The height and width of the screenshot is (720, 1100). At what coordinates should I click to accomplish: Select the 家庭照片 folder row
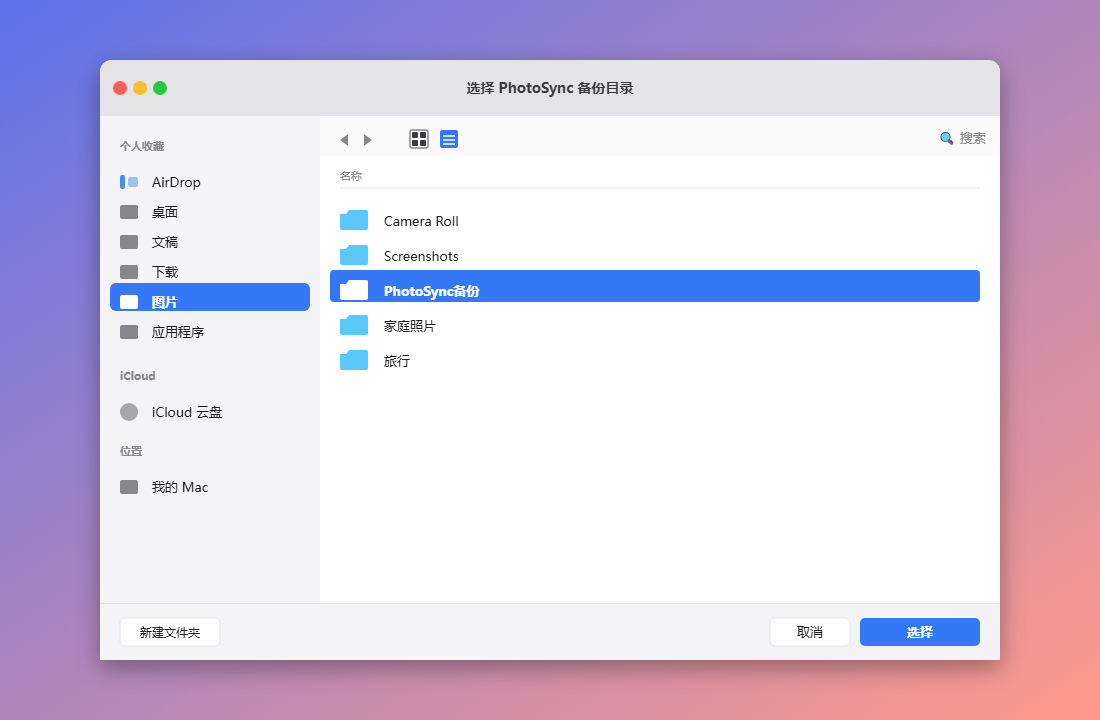(x=655, y=326)
